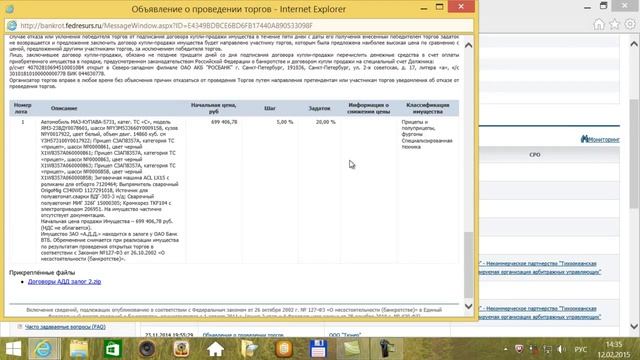Open Tools gear in background browser window
This screenshot has width=640, height=360.
(x=630, y=24)
